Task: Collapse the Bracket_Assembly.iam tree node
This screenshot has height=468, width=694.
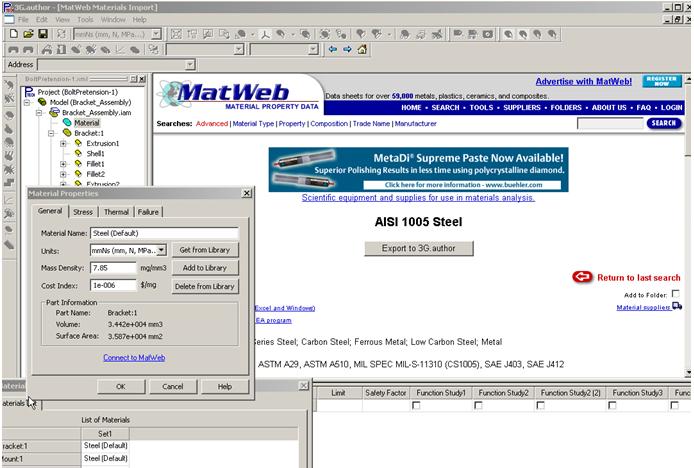Action: tap(39, 112)
